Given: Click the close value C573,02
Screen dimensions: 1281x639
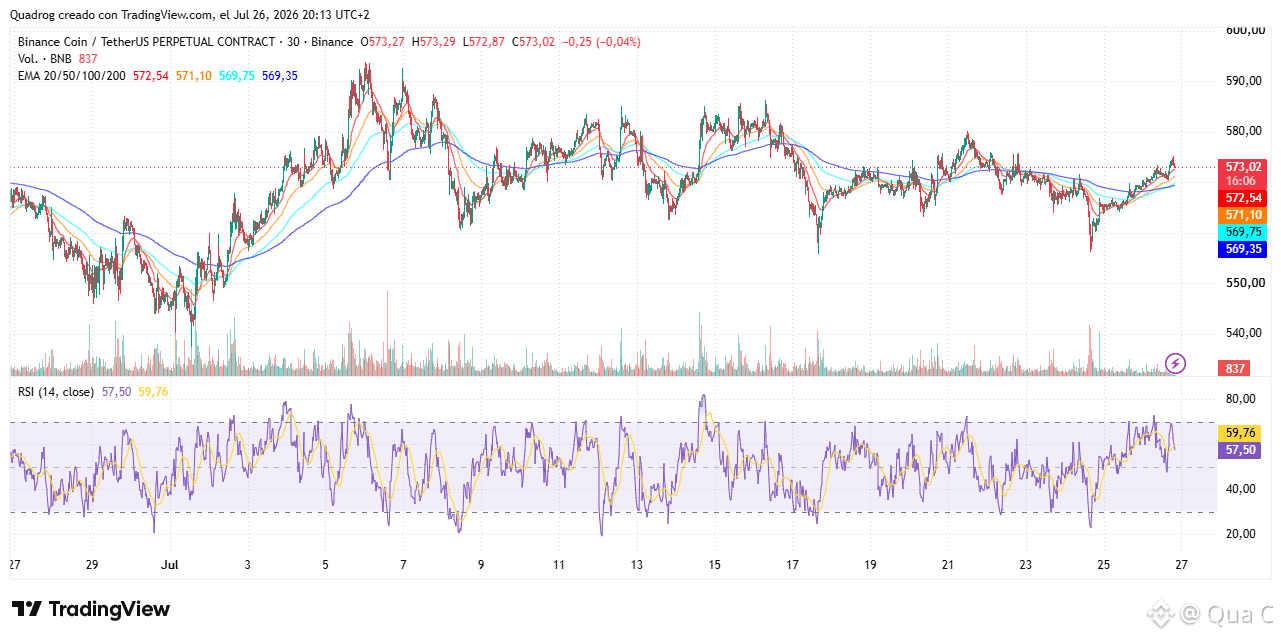Looking at the screenshot, I should click(x=533, y=42).
